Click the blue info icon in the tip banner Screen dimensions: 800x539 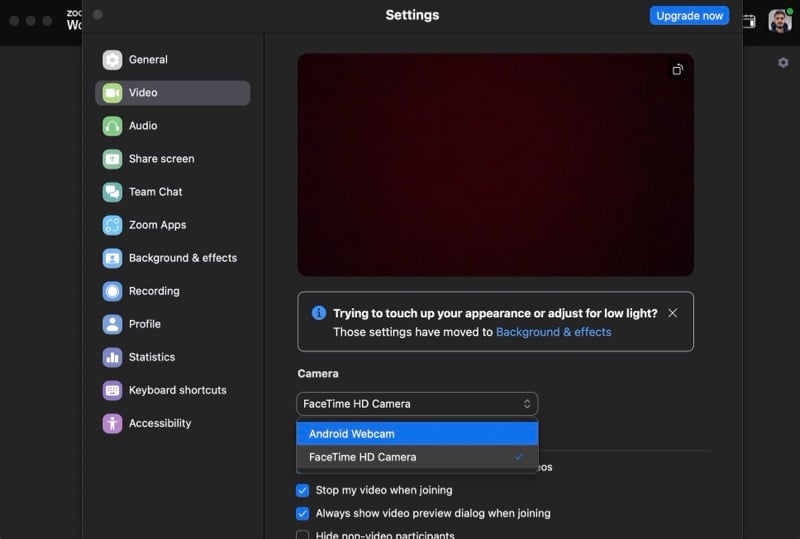point(319,312)
